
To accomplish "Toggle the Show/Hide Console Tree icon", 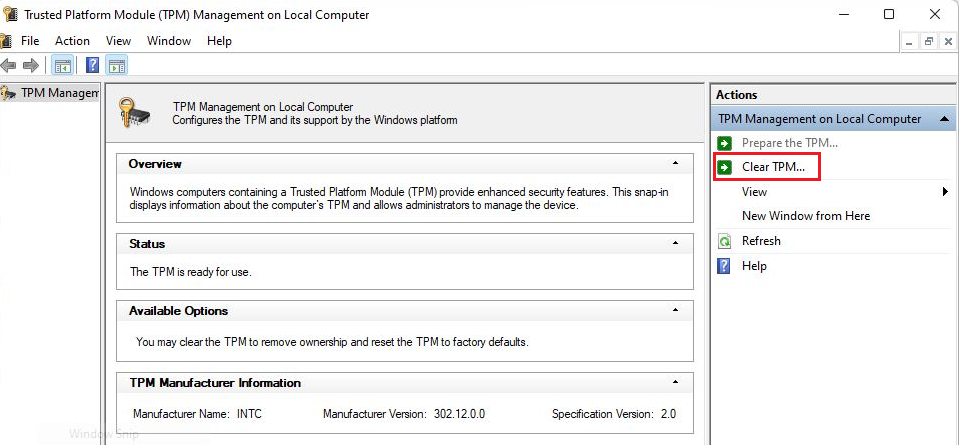I will (62, 65).
